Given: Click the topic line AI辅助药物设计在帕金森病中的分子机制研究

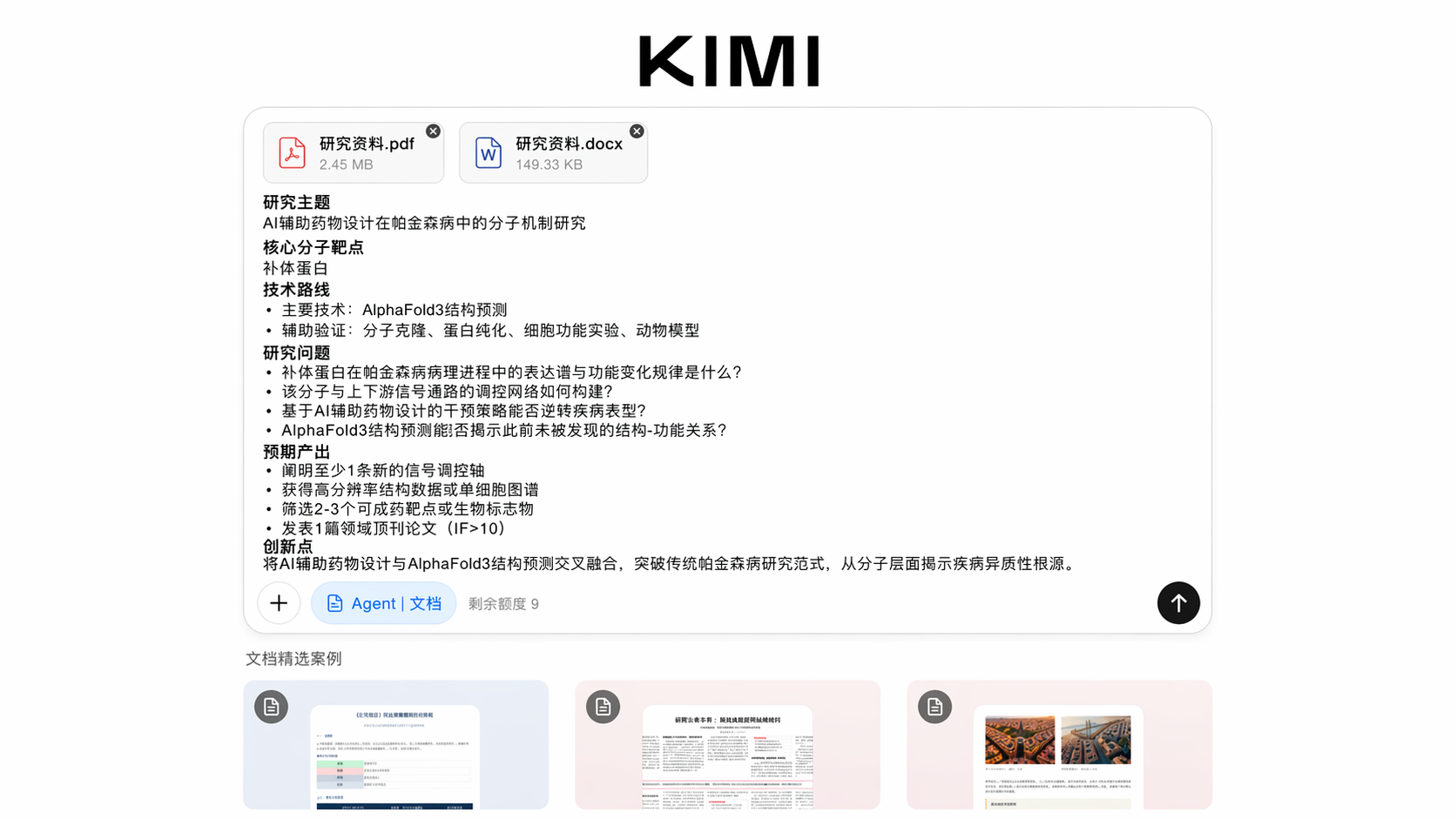Looking at the screenshot, I should [424, 224].
